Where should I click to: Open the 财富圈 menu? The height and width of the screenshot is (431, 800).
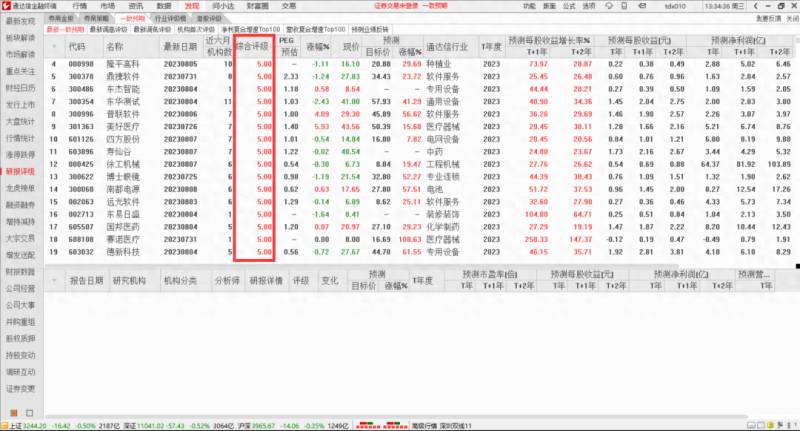[x=258, y=6]
